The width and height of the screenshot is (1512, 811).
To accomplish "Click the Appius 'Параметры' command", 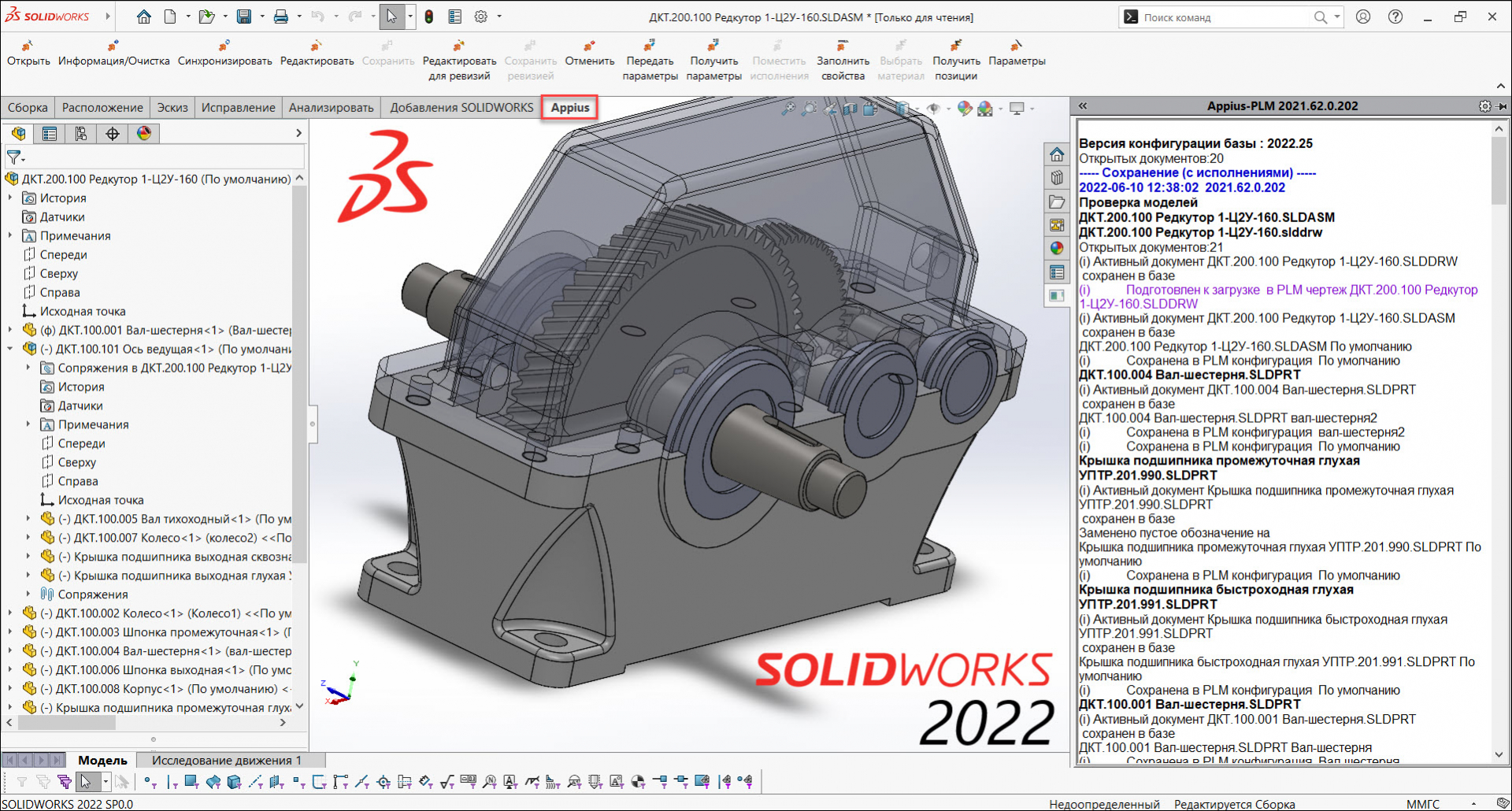I will click(x=1017, y=54).
